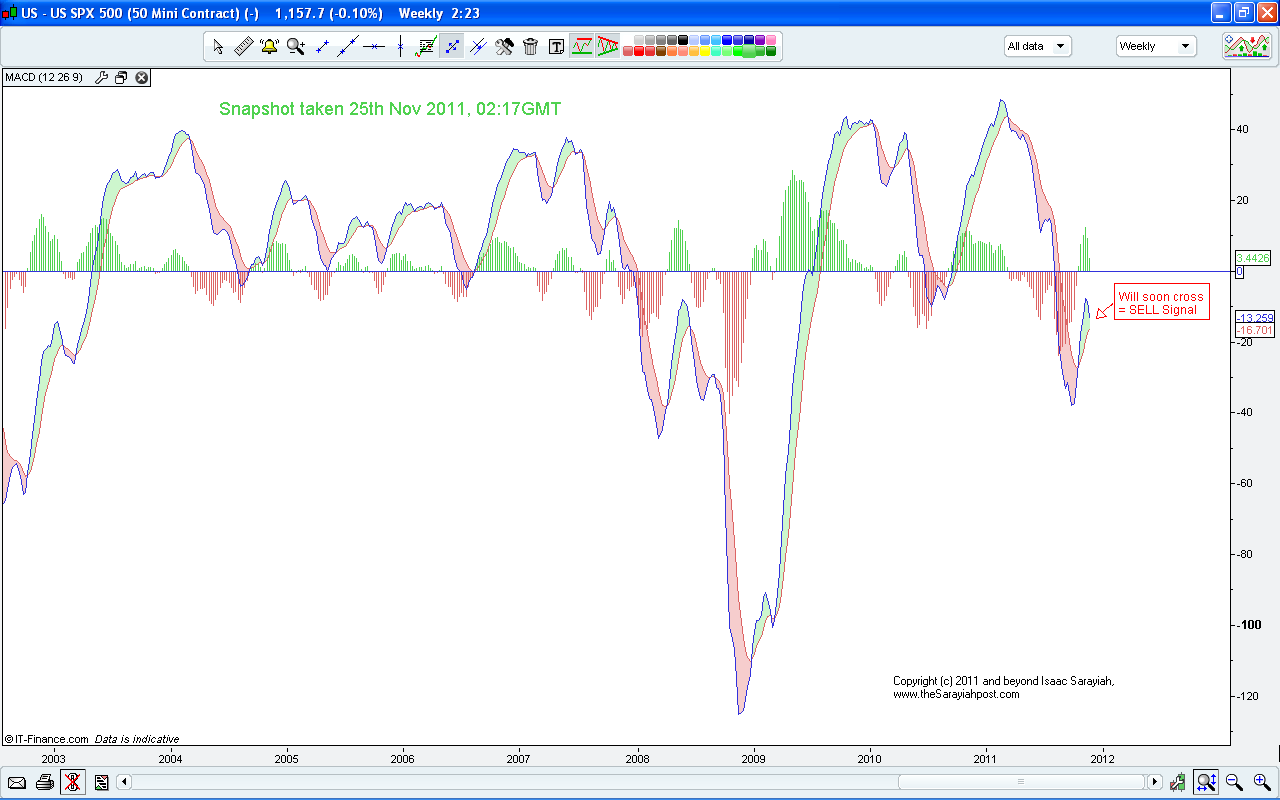Select the magnifier zoom tool in toolbar
Viewport: 1280px width, 800px height.
tap(295, 46)
